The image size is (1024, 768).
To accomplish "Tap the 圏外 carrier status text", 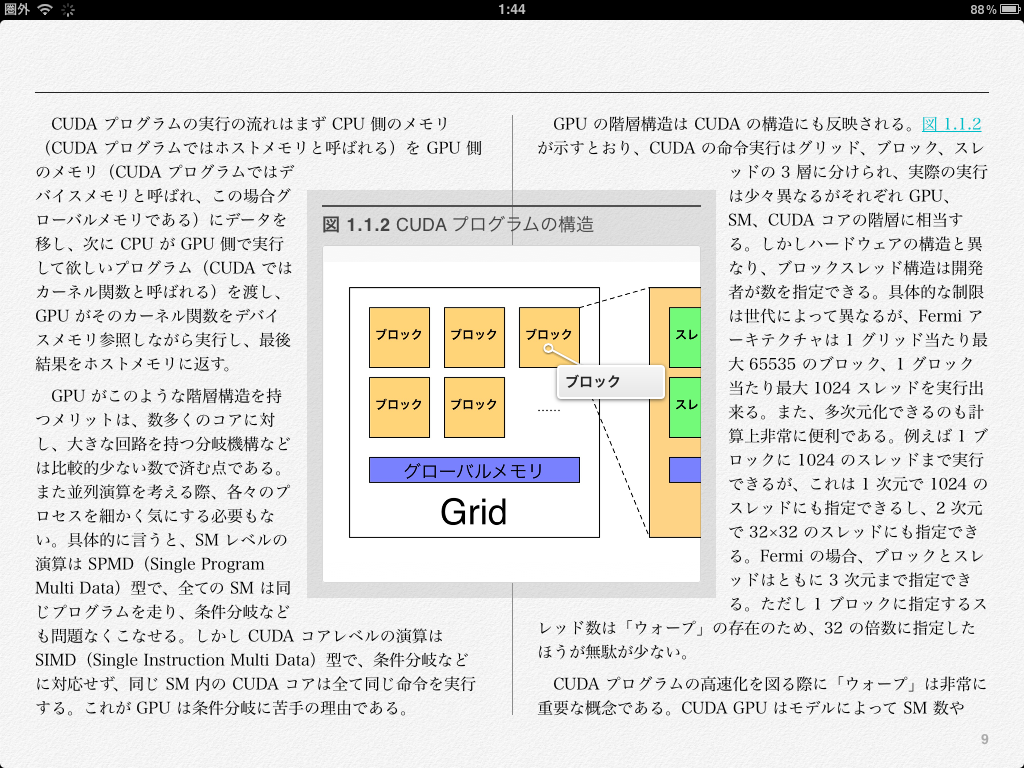I will [x=17, y=9].
